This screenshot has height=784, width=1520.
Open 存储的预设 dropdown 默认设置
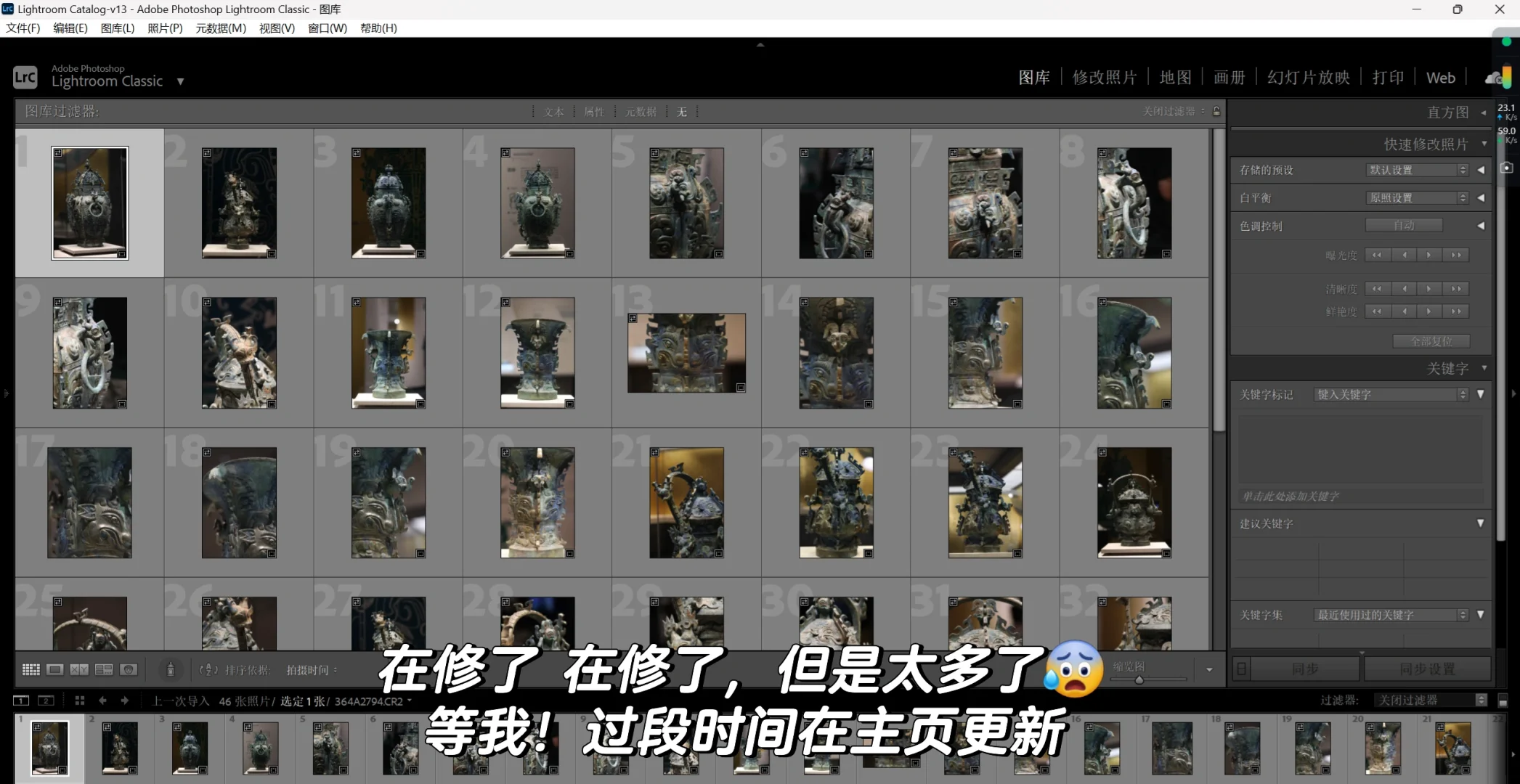pos(1417,169)
